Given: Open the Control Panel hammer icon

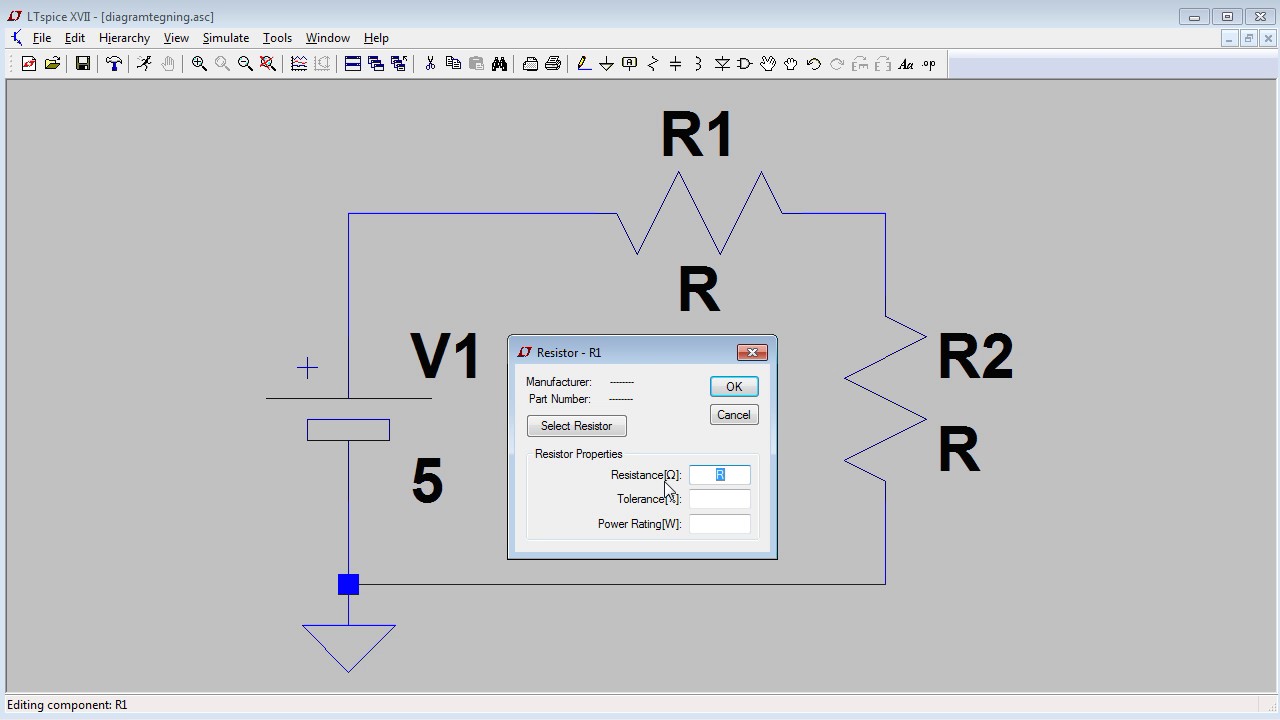Looking at the screenshot, I should pos(114,64).
